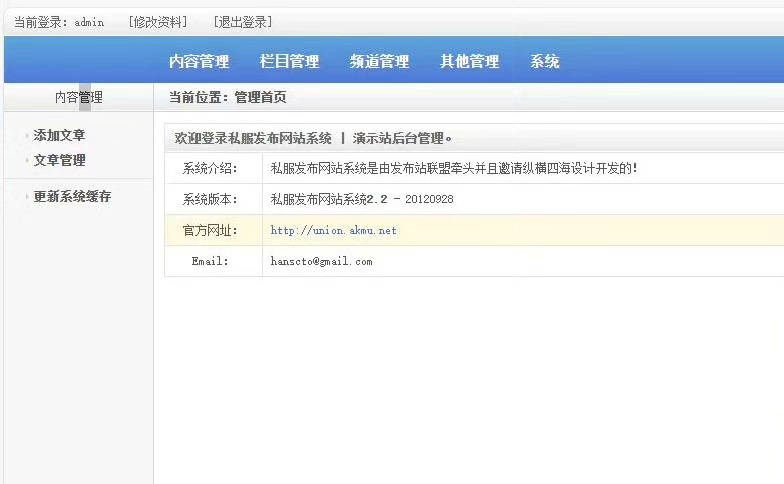Click the arrow bullet beside 添加文章
Screen dimensions: 784x484
coord(26,135)
